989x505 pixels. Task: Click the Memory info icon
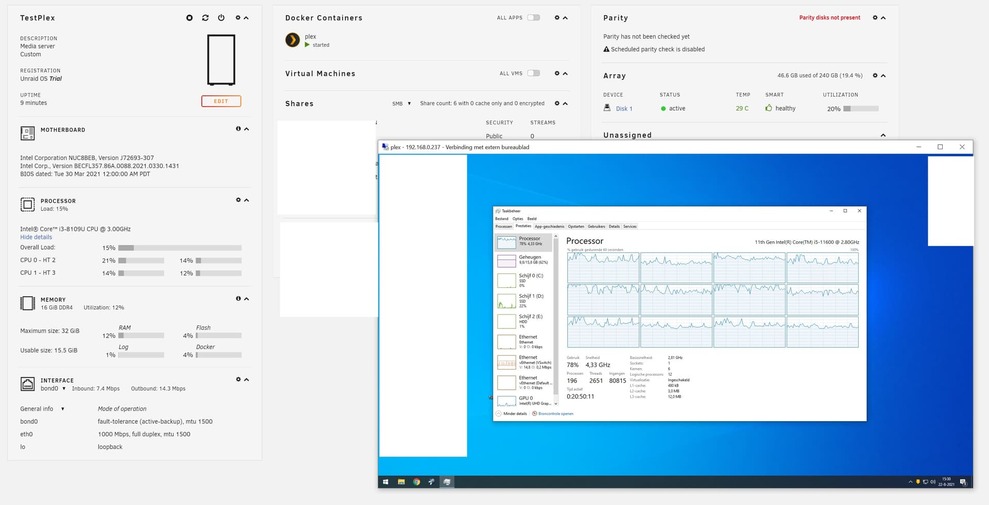tap(238, 298)
